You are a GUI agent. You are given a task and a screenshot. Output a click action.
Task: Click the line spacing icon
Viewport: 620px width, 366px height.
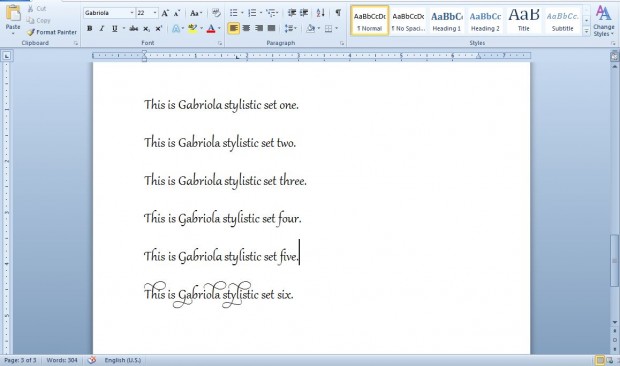tap(289, 28)
